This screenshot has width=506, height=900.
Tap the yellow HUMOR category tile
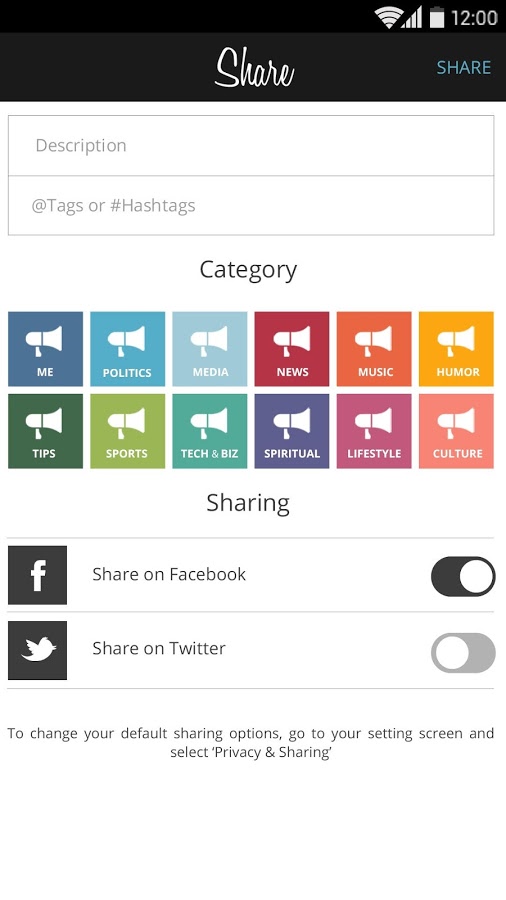coord(456,349)
